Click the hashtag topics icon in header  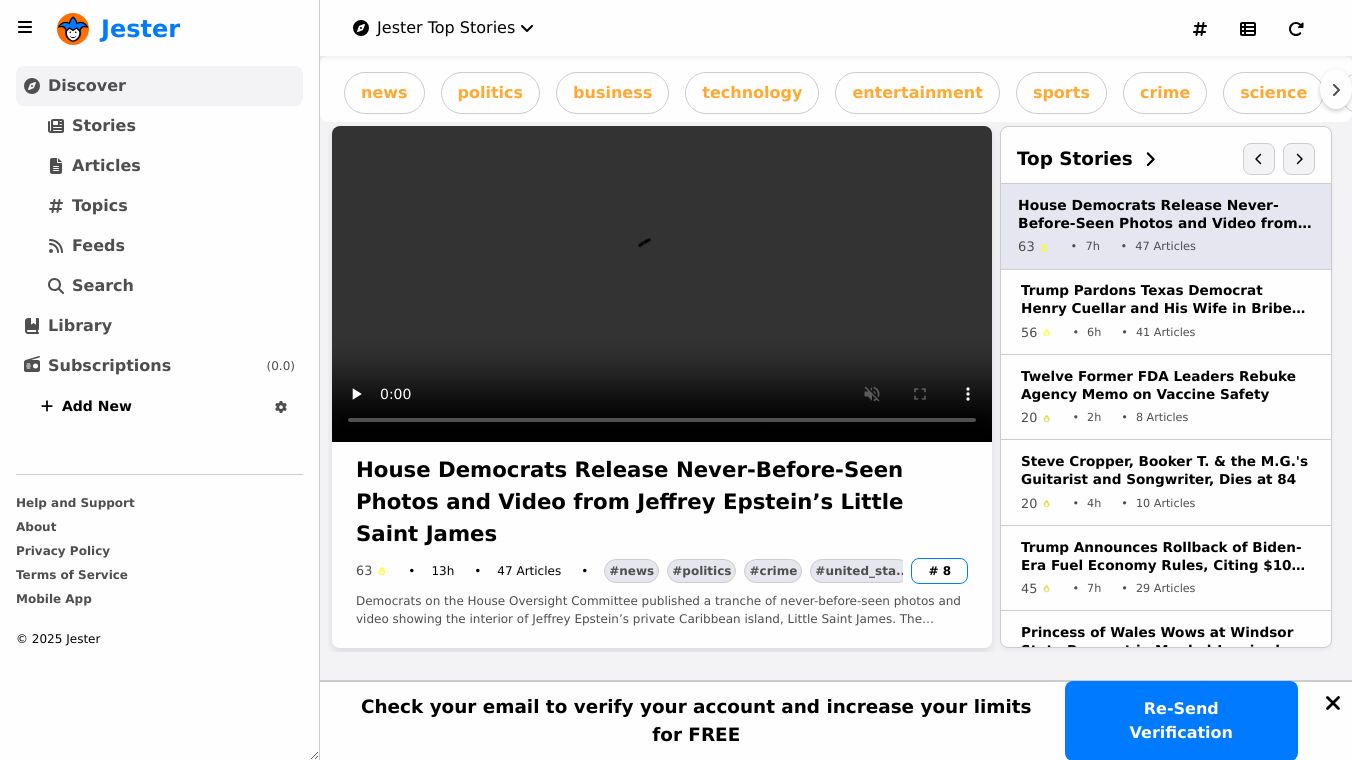1200,29
